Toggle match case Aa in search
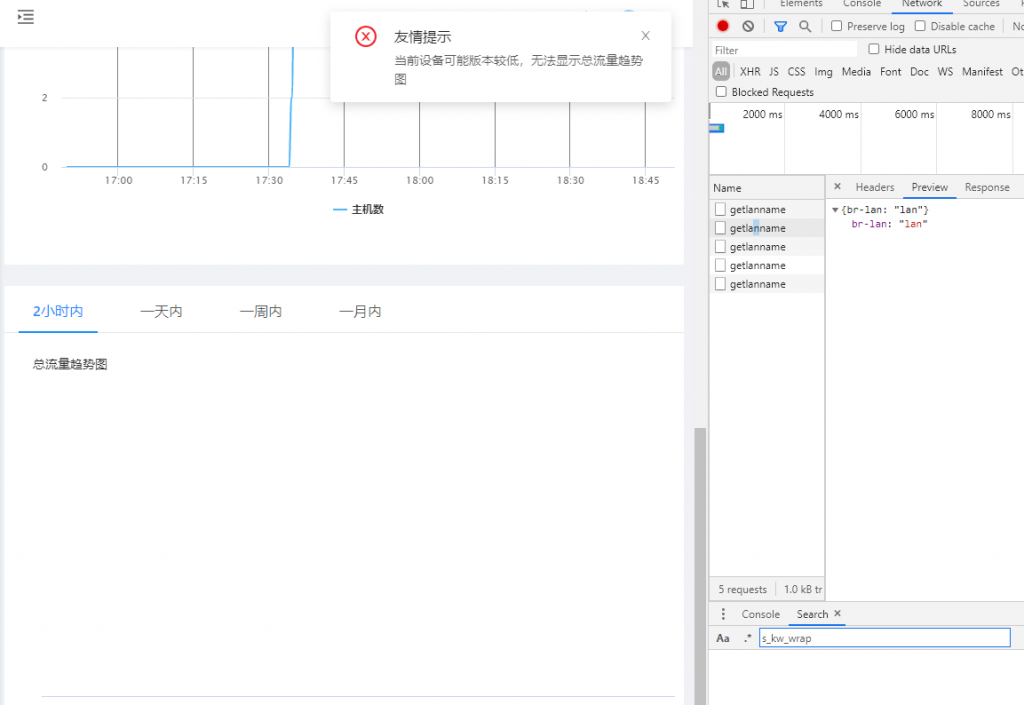The image size is (1024, 705). 723,638
